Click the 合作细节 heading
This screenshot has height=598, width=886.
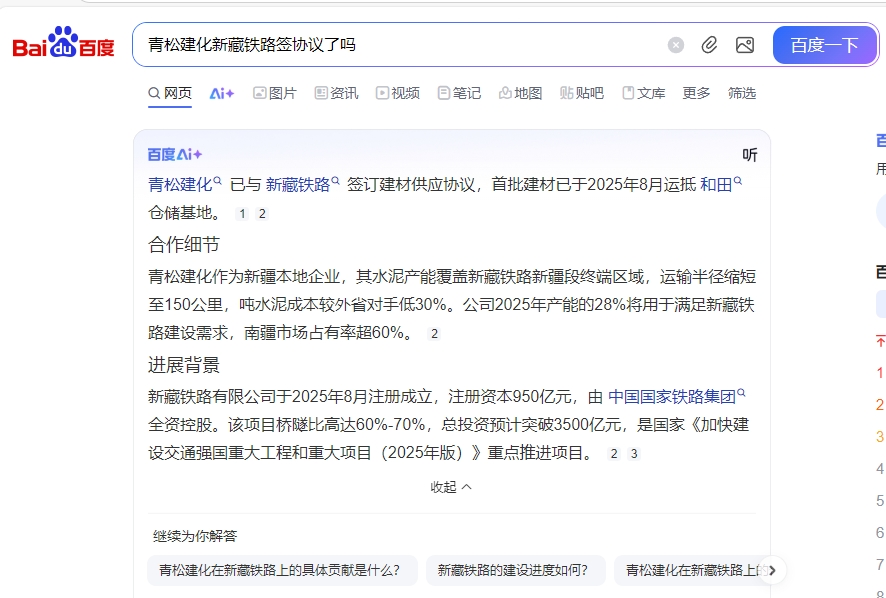(x=184, y=245)
